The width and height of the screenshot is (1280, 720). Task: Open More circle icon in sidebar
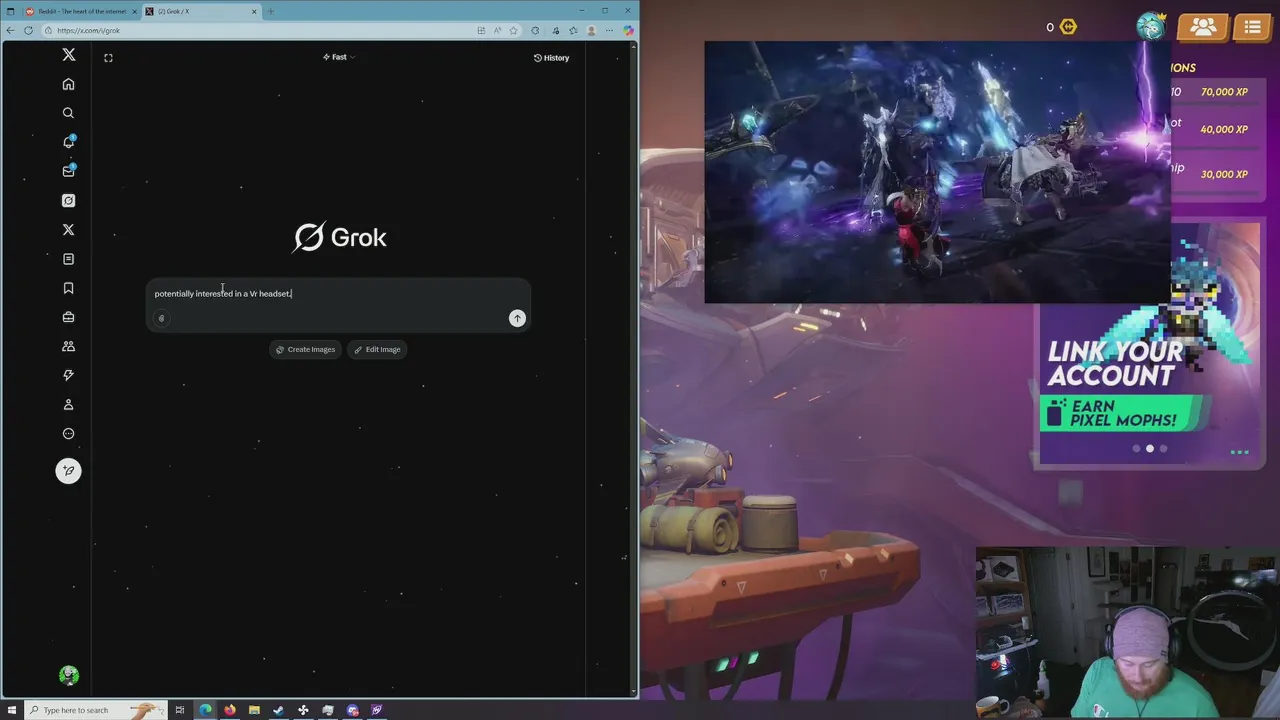tap(68, 434)
